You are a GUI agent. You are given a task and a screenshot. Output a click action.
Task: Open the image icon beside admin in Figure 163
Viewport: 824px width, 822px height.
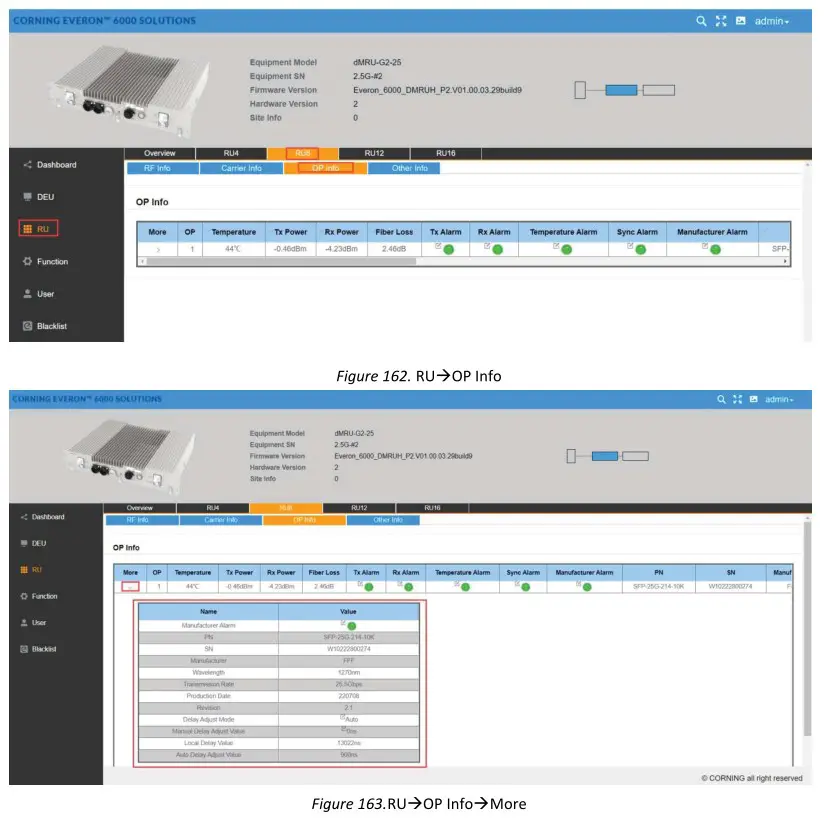753,399
